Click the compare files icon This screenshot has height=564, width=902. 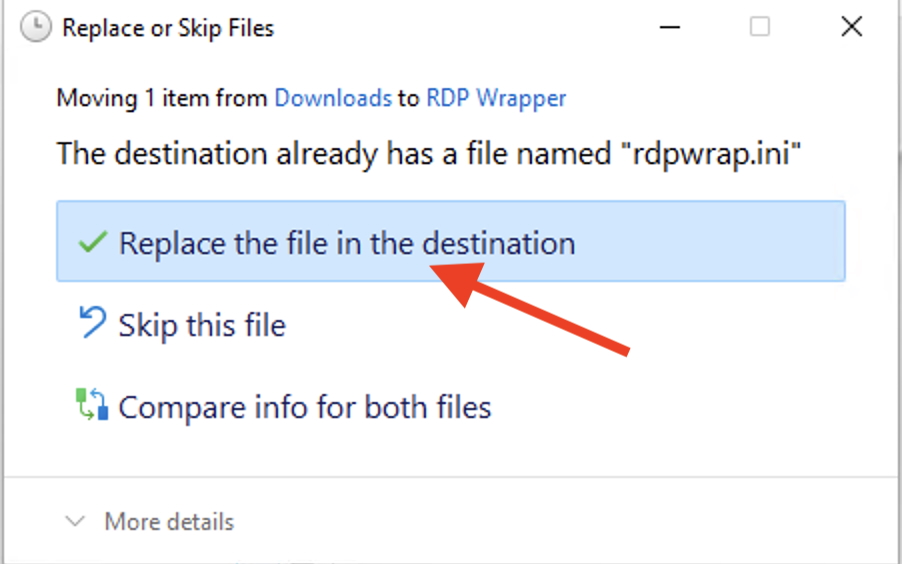coord(92,404)
